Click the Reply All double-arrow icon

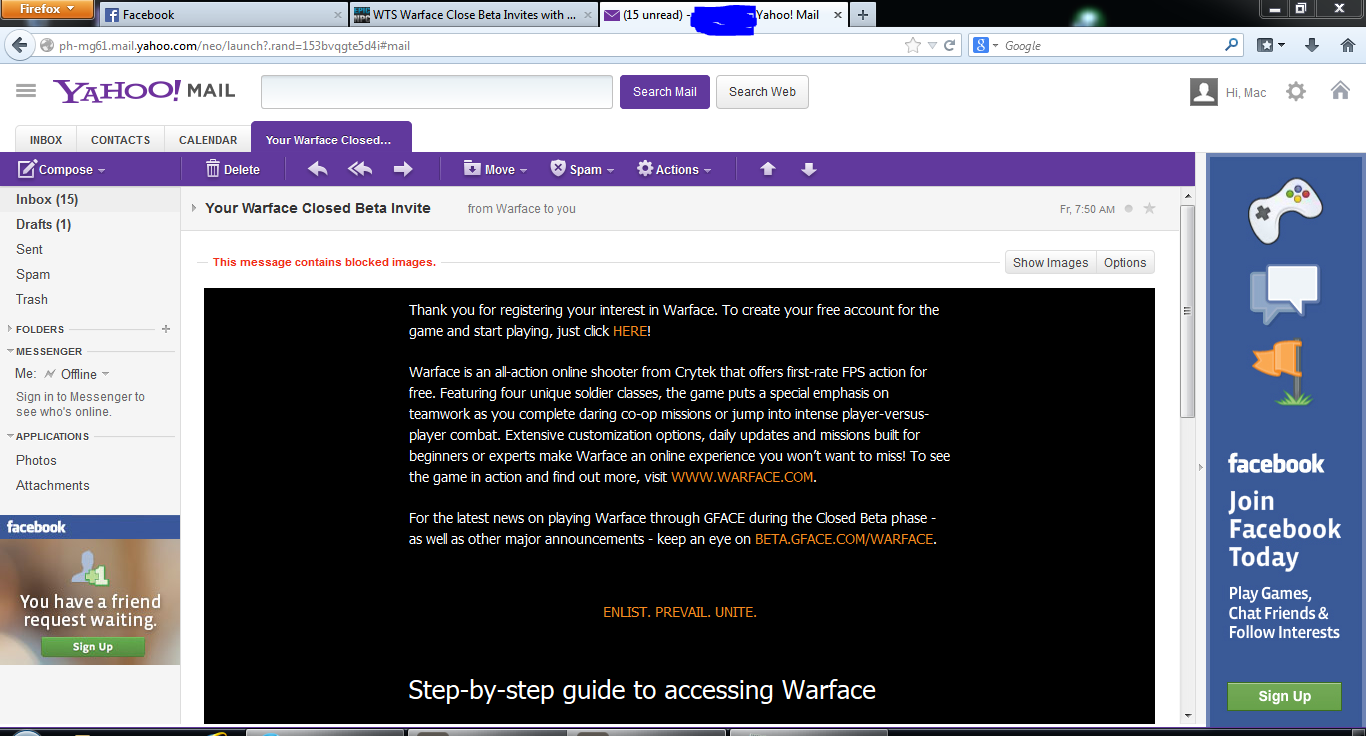[360, 169]
